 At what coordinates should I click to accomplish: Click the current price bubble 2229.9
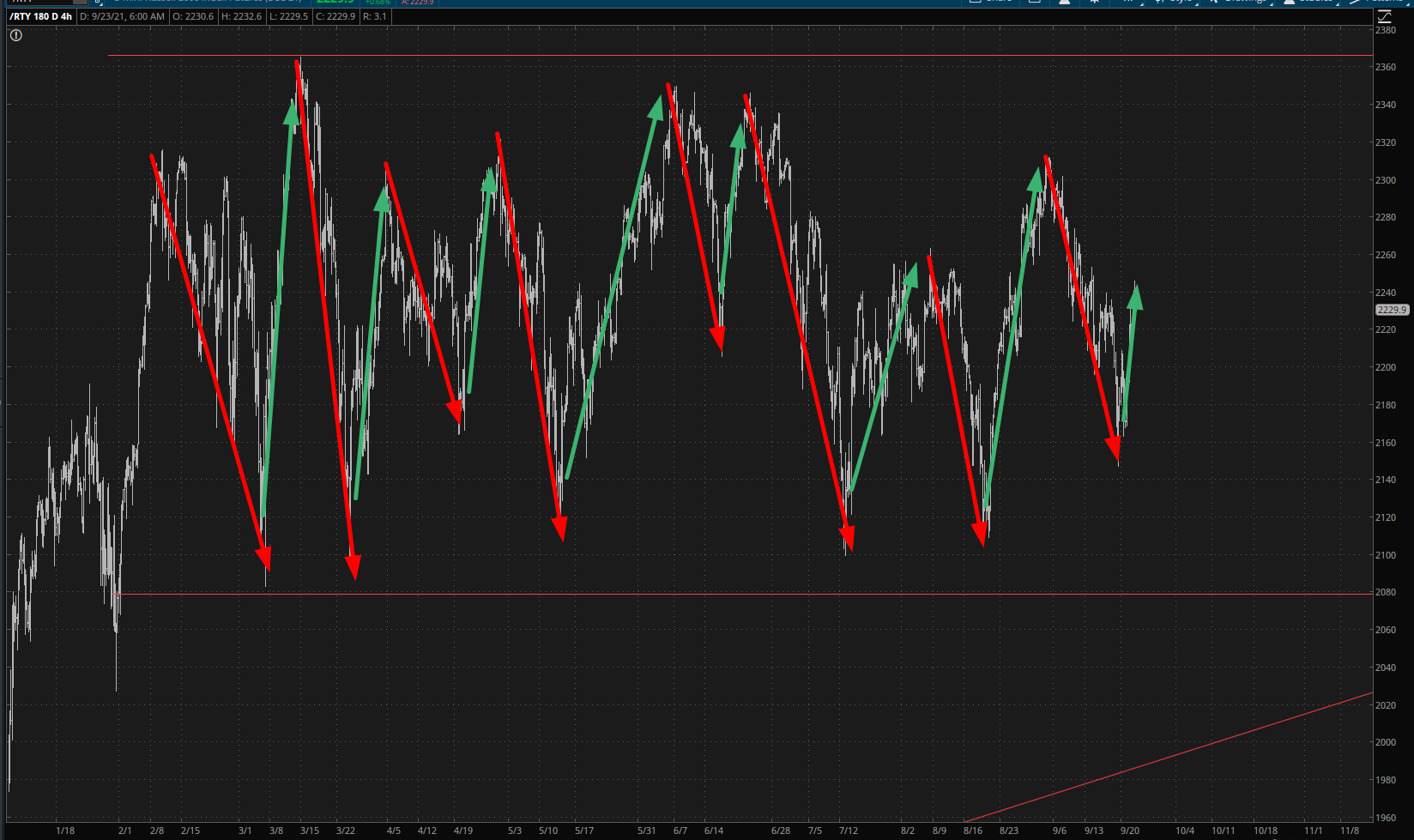1391,310
